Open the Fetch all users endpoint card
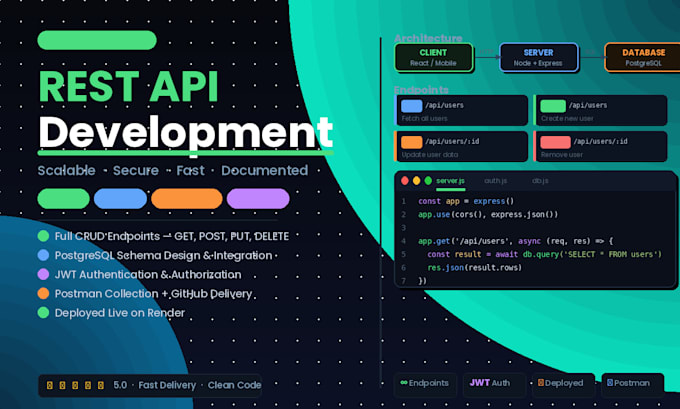The width and height of the screenshot is (680, 409). pyautogui.click(x=461, y=111)
